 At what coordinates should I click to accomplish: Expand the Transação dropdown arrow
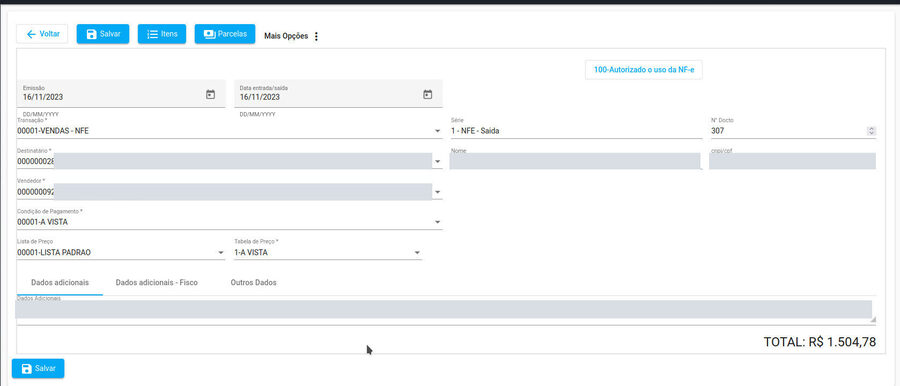437,131
